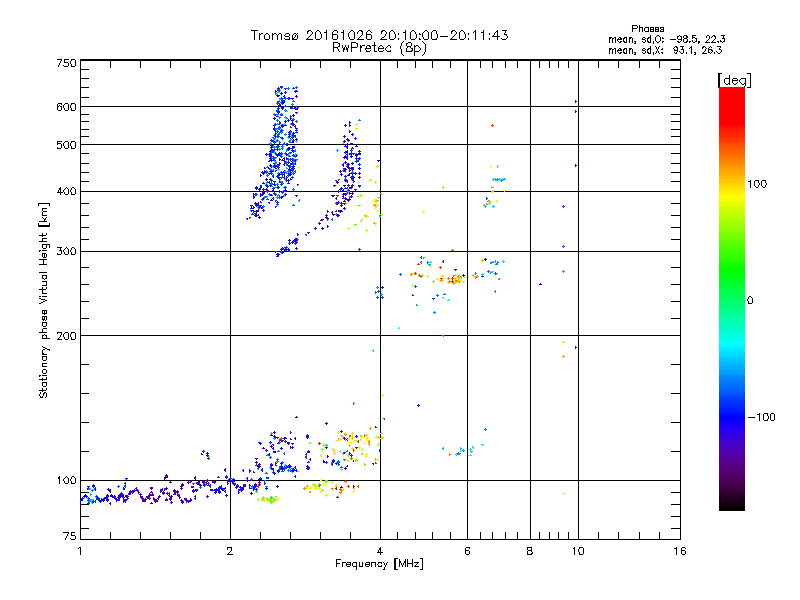Click the "RwPretec (8p)" subtitle

pos(379,48)
